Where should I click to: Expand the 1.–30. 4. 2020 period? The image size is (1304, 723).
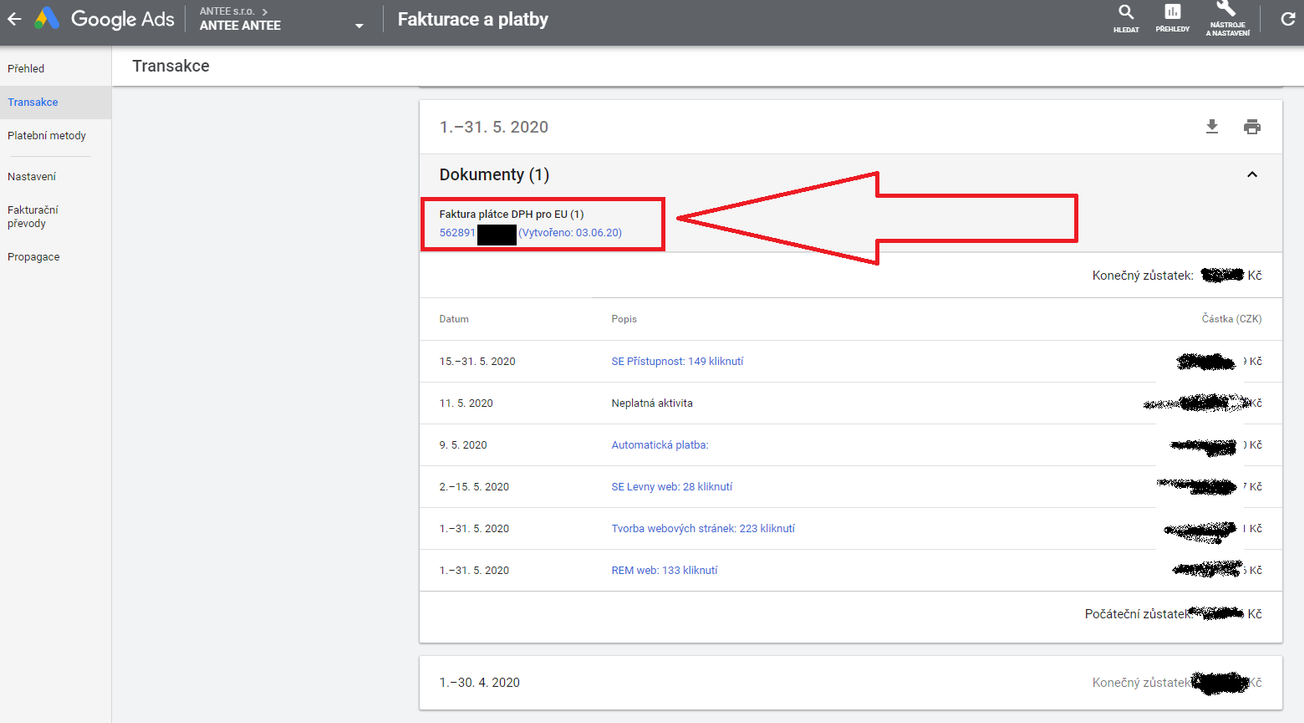[480, 682]
